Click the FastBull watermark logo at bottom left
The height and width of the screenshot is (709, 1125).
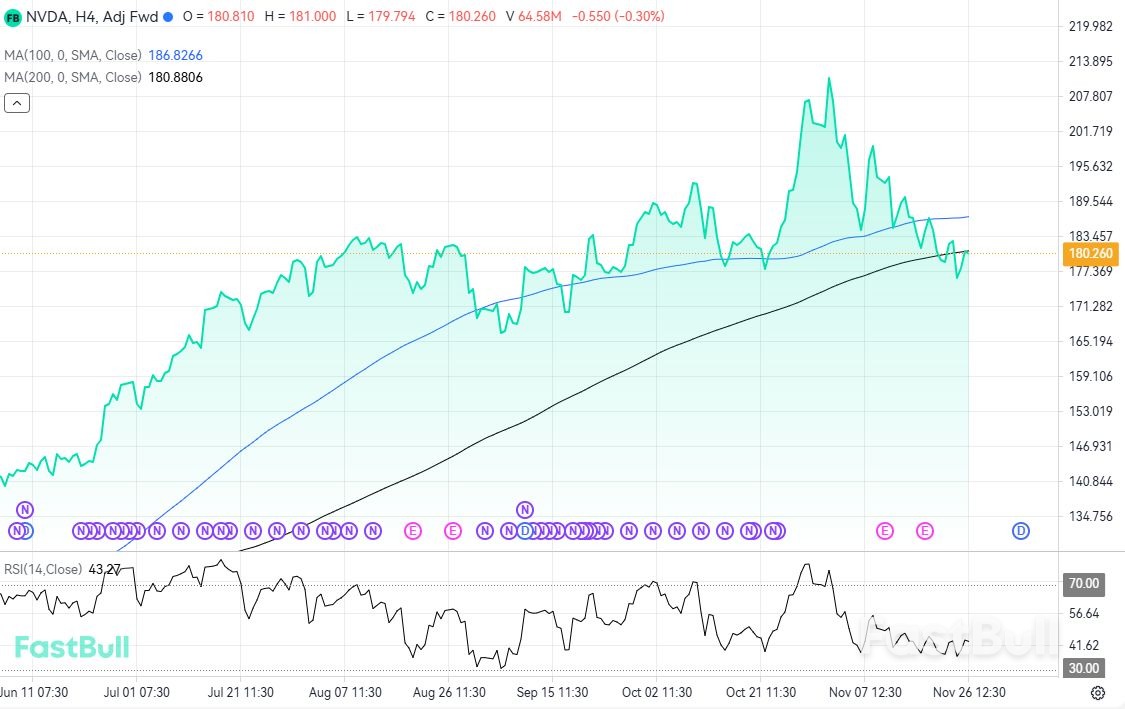tap(72, 647)
